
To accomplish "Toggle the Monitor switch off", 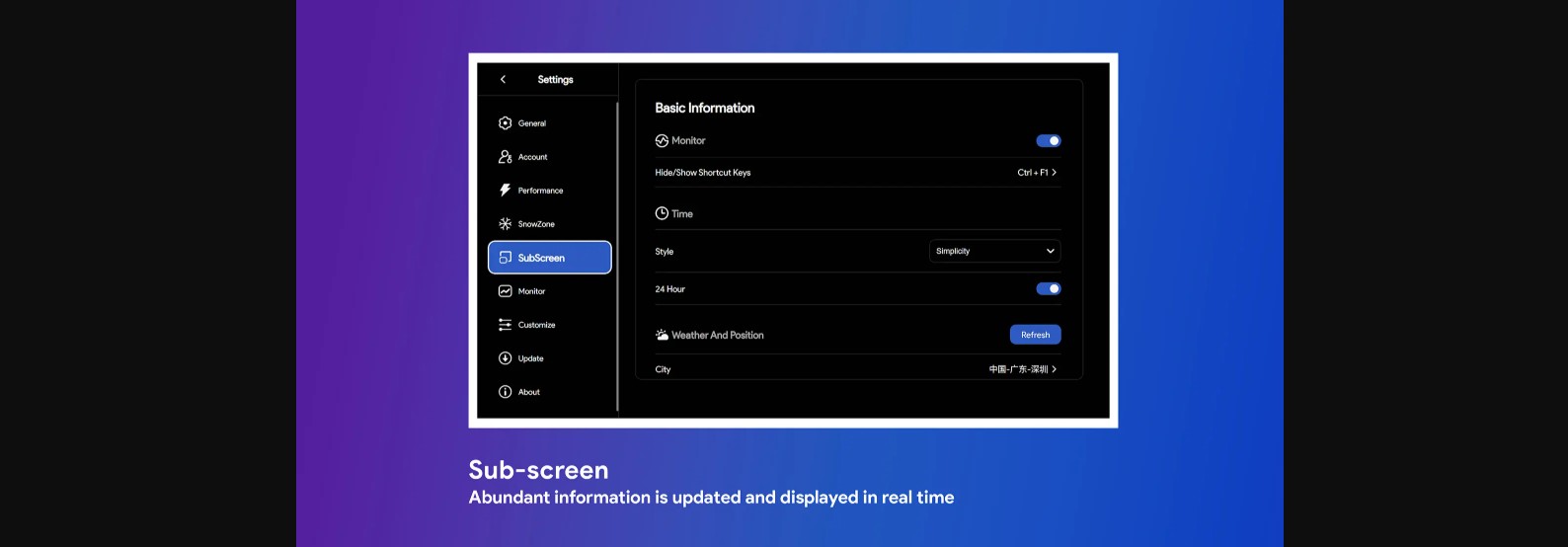I will (1048, 141).
